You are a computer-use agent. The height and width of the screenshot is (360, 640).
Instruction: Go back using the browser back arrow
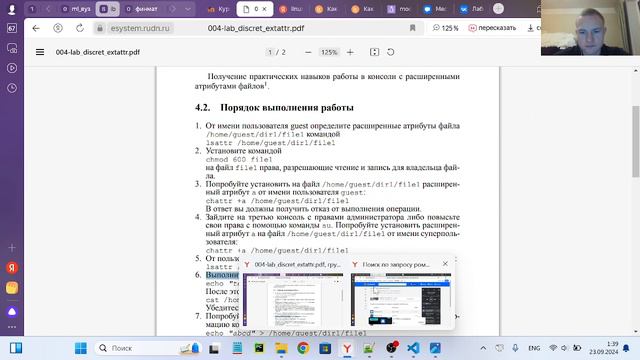[x=36, y=28]
